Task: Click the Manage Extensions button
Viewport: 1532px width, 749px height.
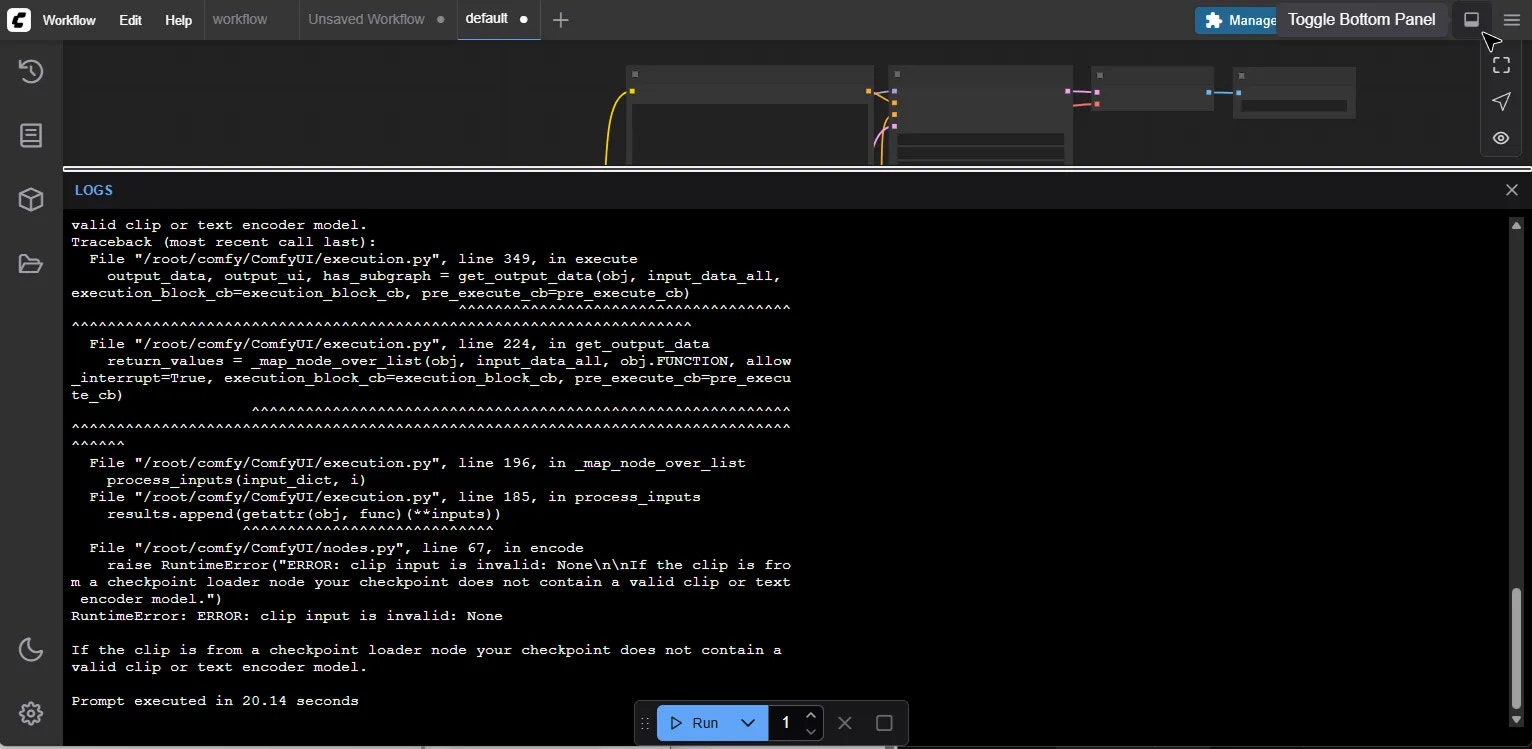Action: 1236,19
